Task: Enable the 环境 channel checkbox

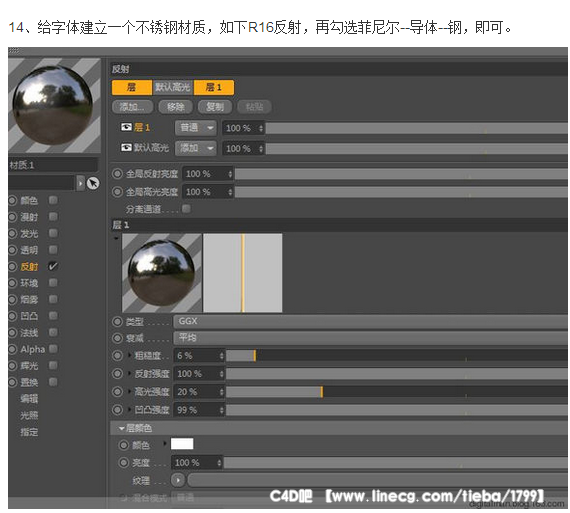Action: click(53, 282)
